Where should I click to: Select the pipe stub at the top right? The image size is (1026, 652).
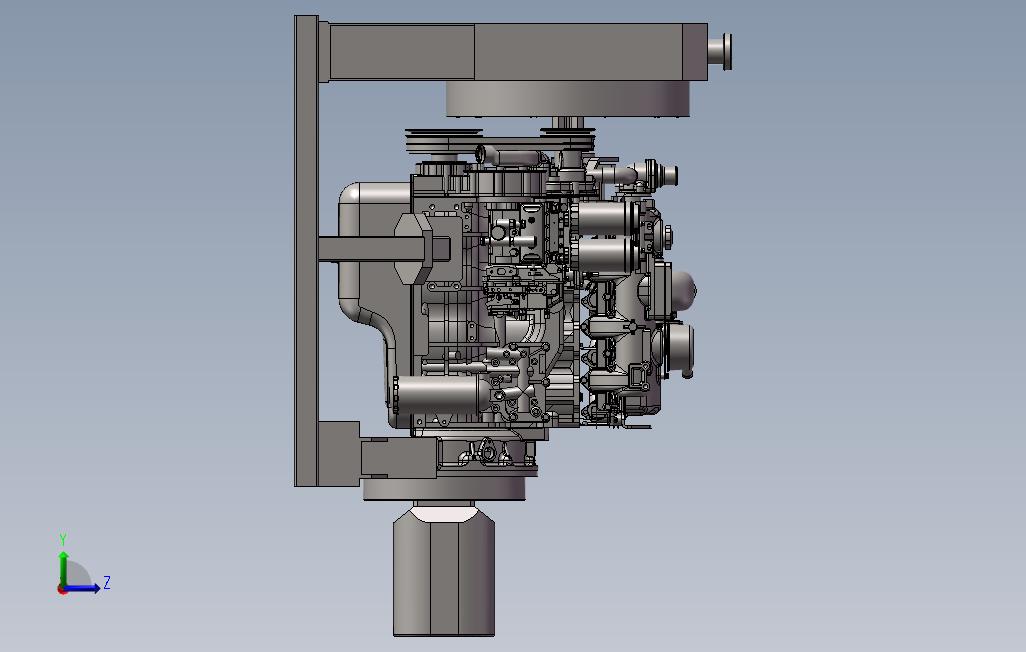(x=720, y=52)
